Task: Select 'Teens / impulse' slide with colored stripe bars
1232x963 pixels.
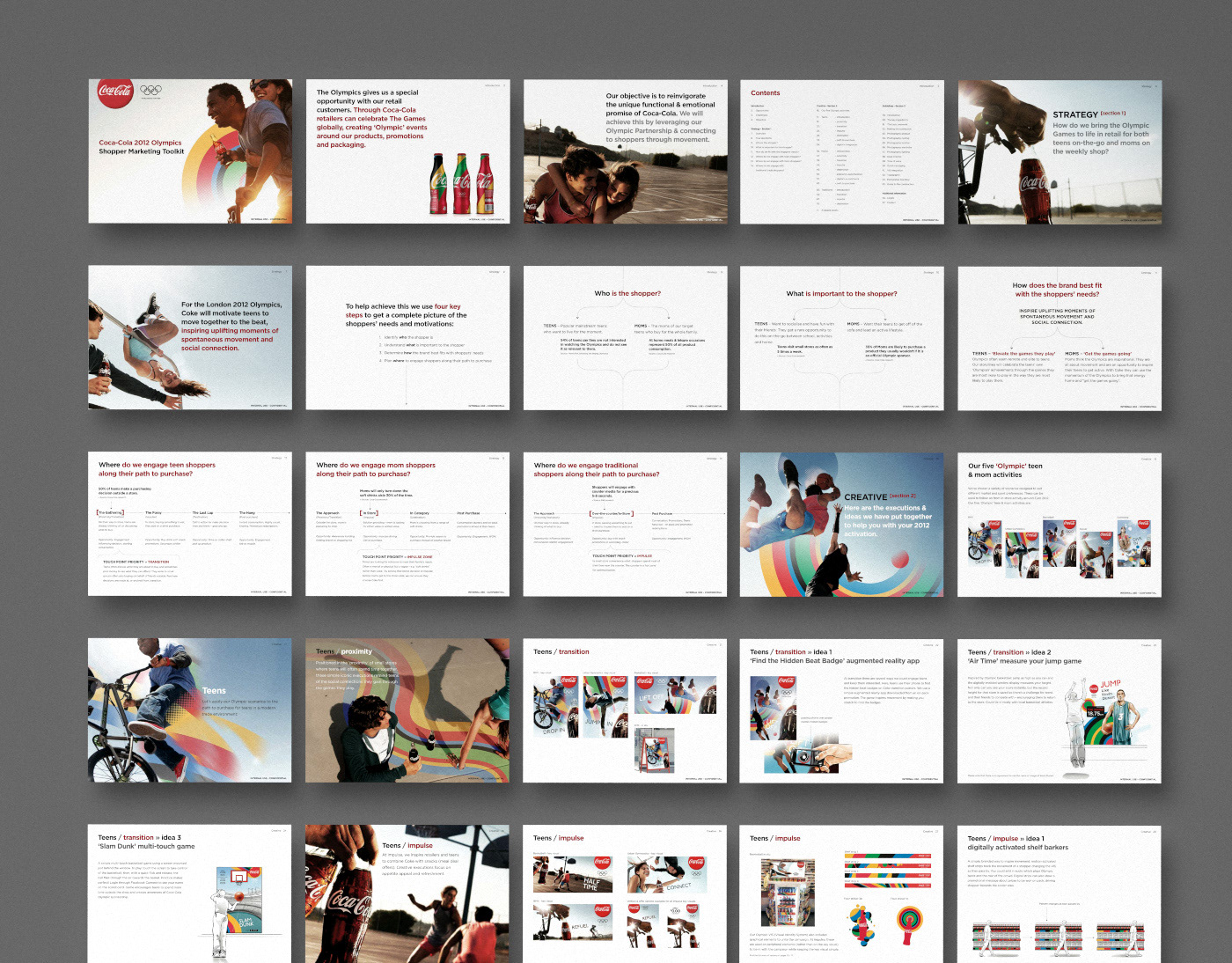Action: click(842, 893)
